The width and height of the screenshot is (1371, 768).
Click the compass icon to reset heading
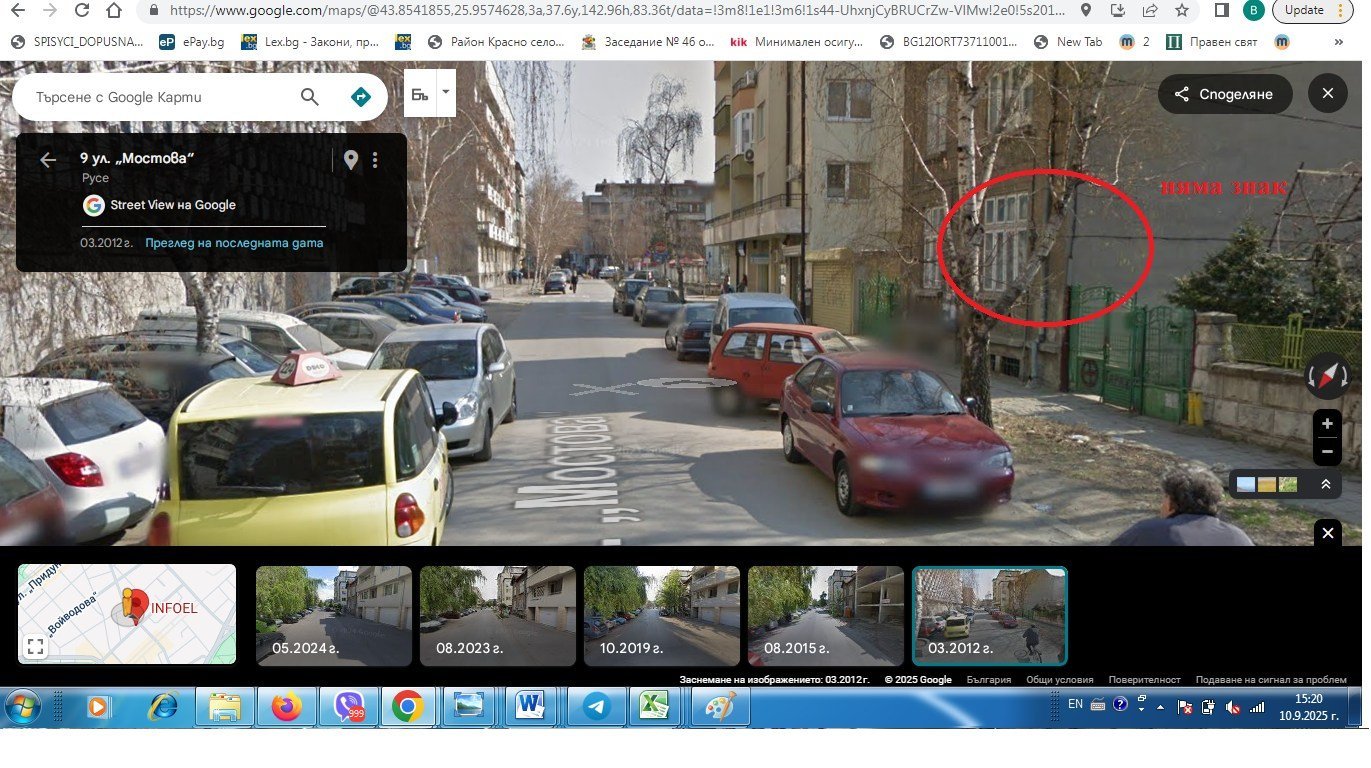click(x=1327, y=376)
